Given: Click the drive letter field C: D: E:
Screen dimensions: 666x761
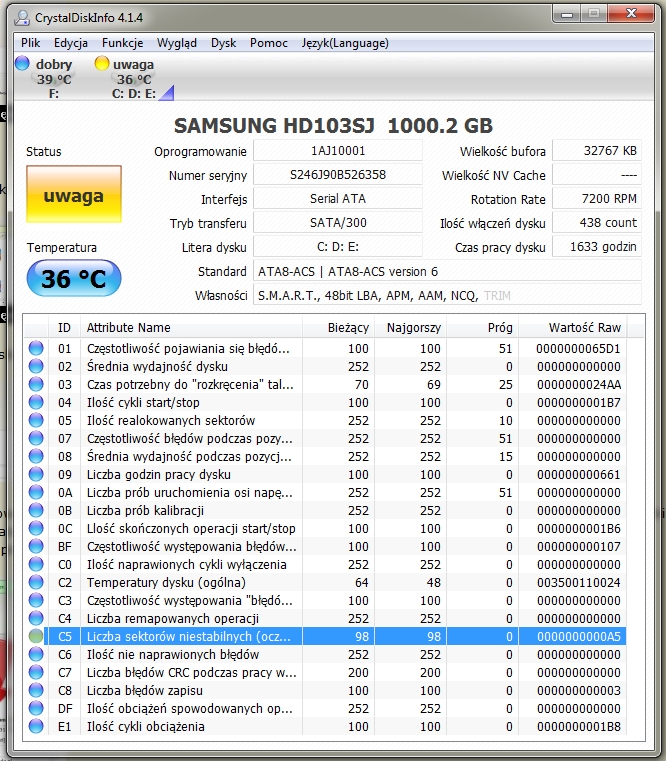Looking at the screenshot, I should pyautogui.click(x=338, y=247).
